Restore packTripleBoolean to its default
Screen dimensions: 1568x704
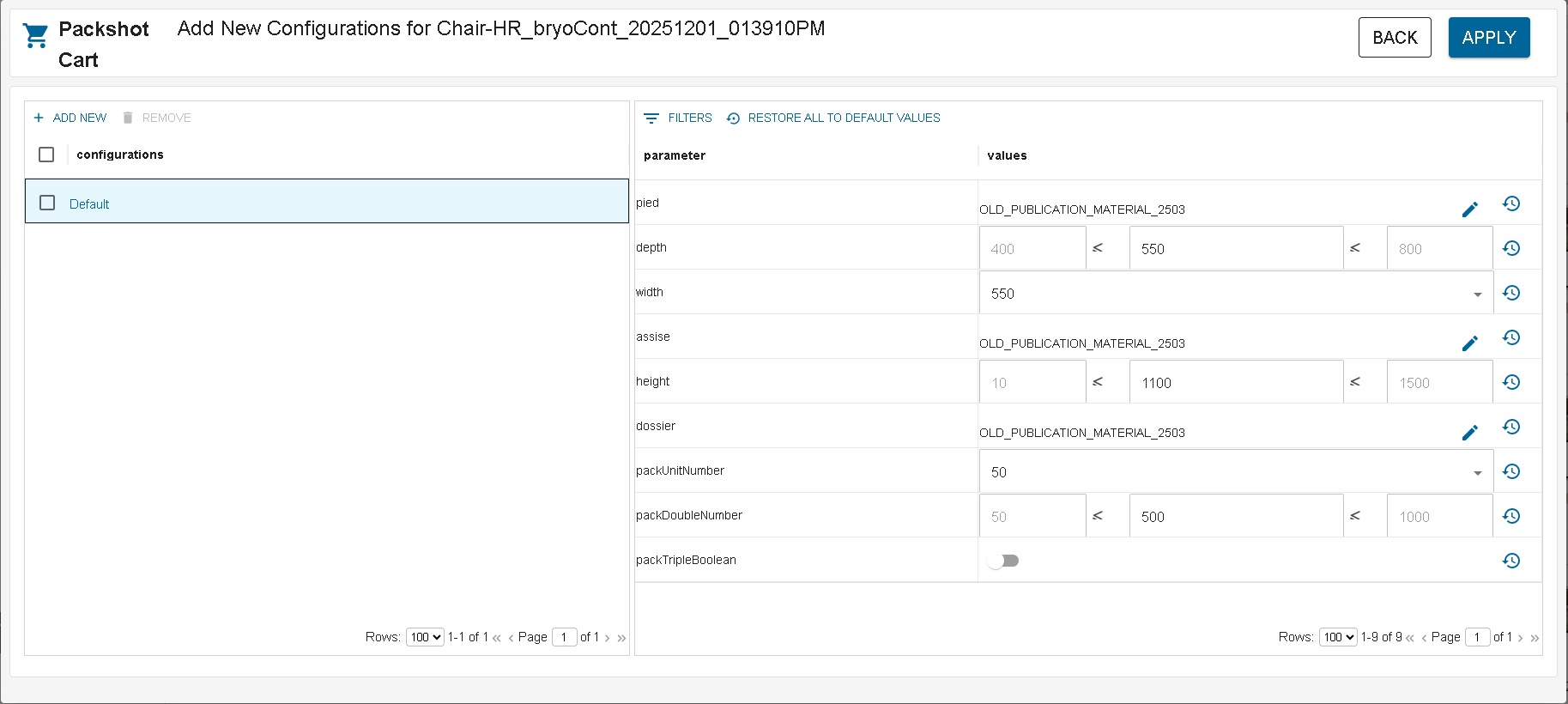(x=1511, y=561)
